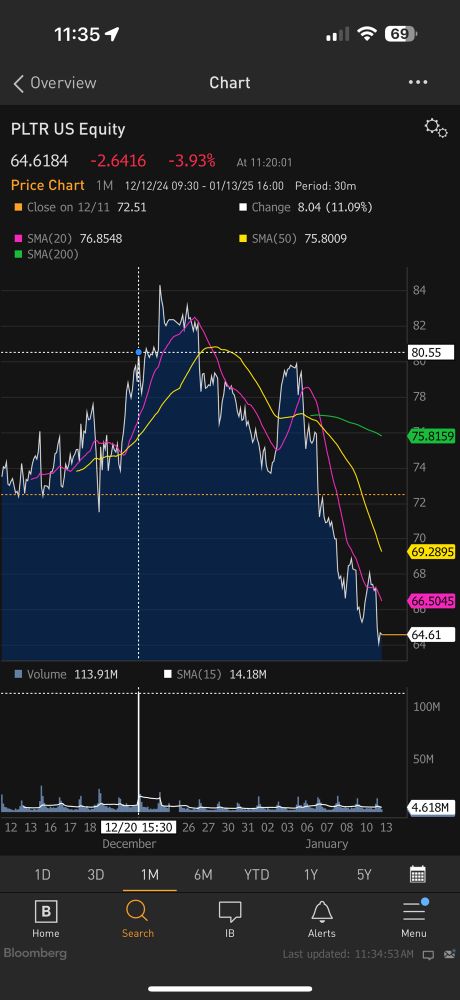460x1000 pixels.
Task: Select the 1D time range
Action: click(x=42, y=874)
